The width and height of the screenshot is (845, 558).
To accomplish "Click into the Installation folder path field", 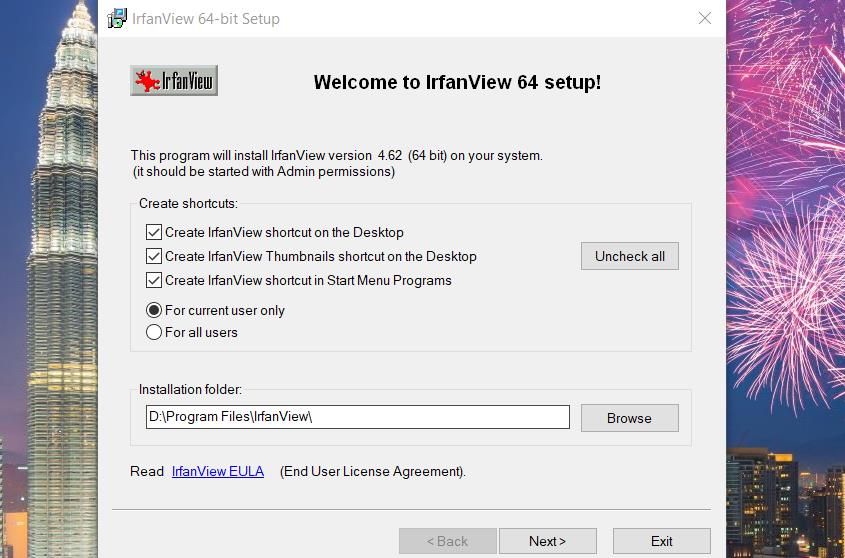I will click(x=358, y=417).
